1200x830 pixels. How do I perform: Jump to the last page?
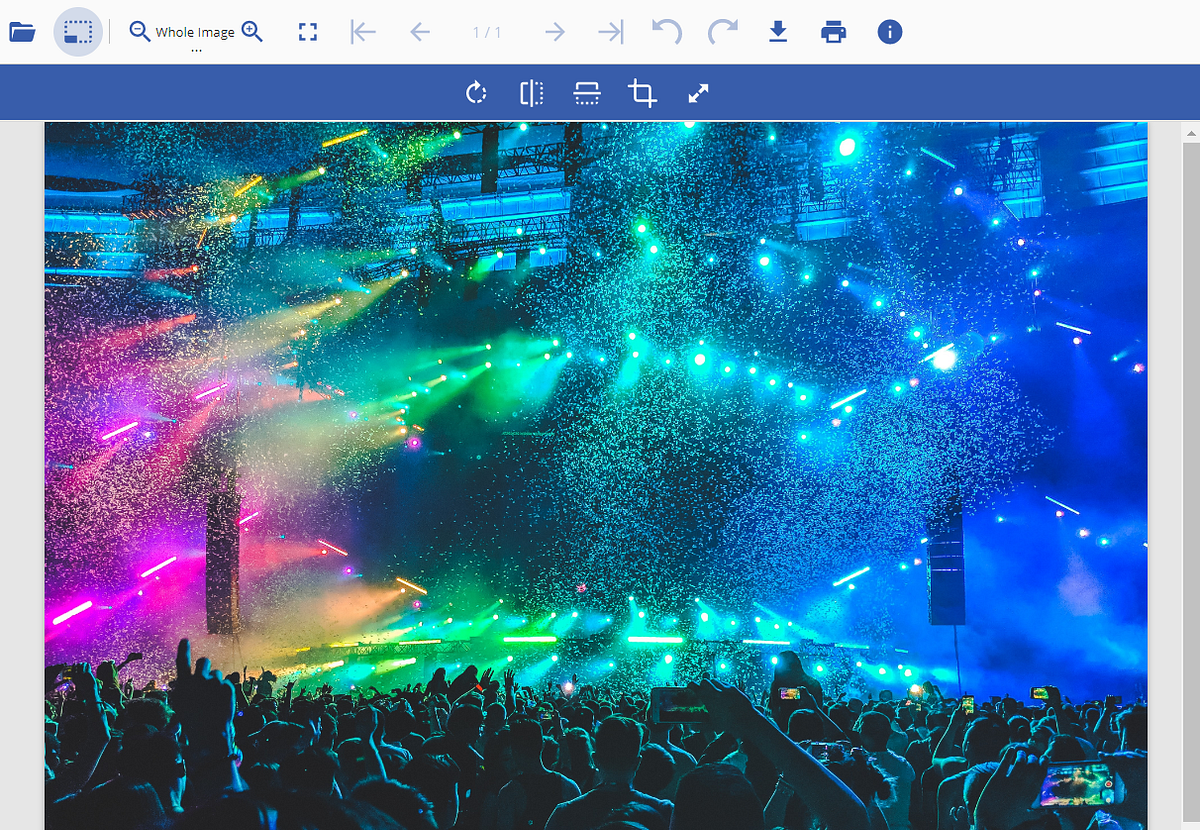(x=610, y=31)
